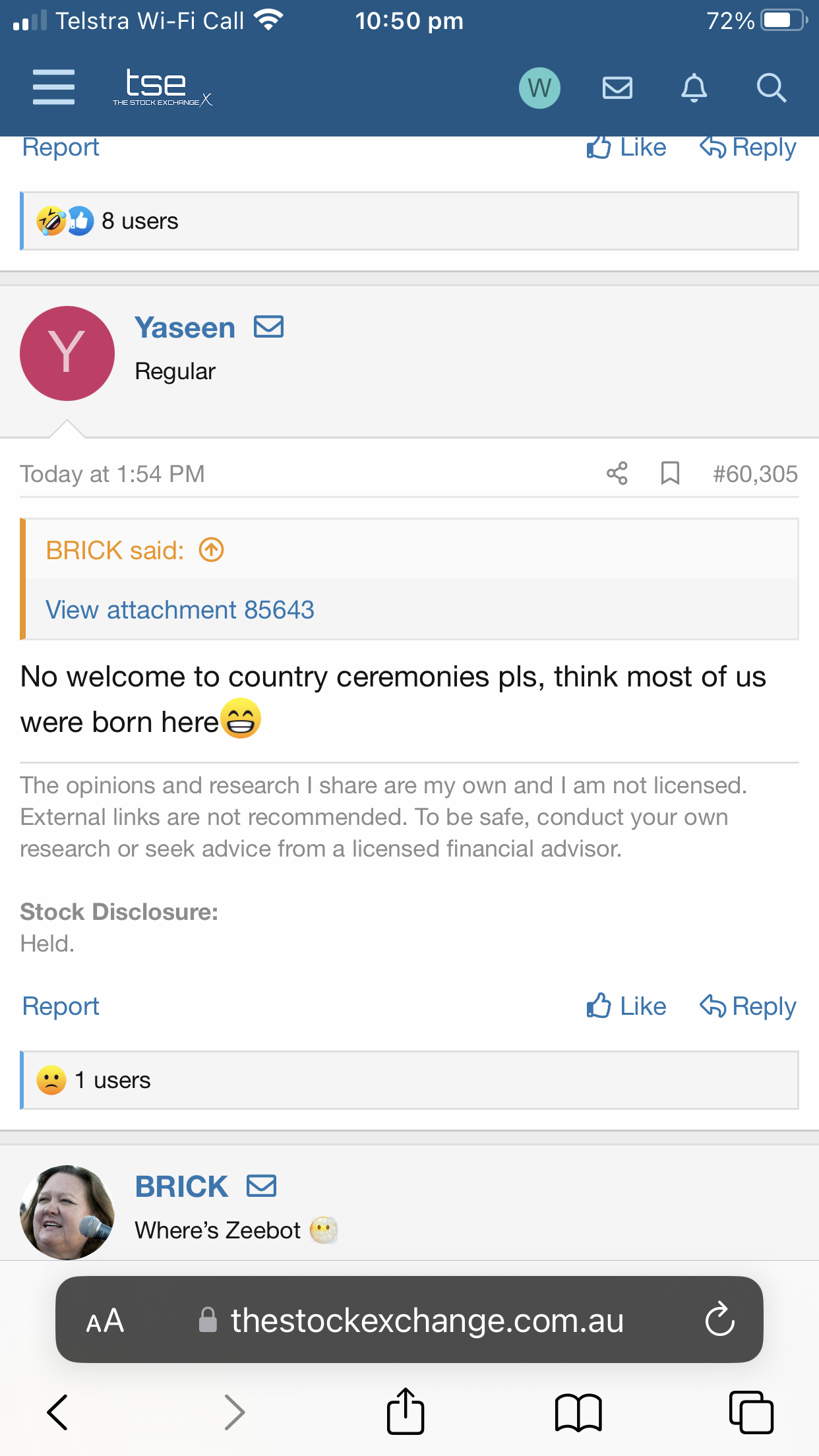Reply to Yaseen's post

click(748, 1006)
